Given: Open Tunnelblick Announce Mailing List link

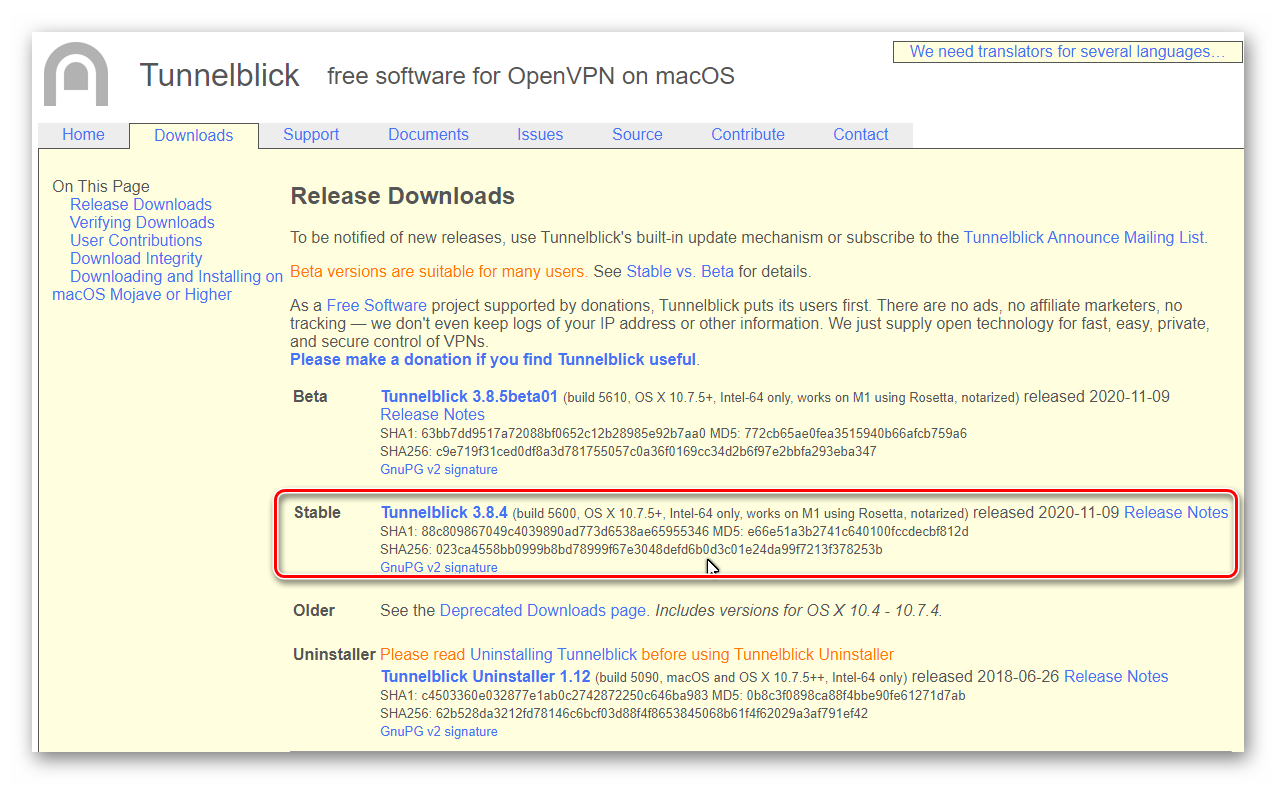Looking at the screenshot, I should tap(1084, 238).
